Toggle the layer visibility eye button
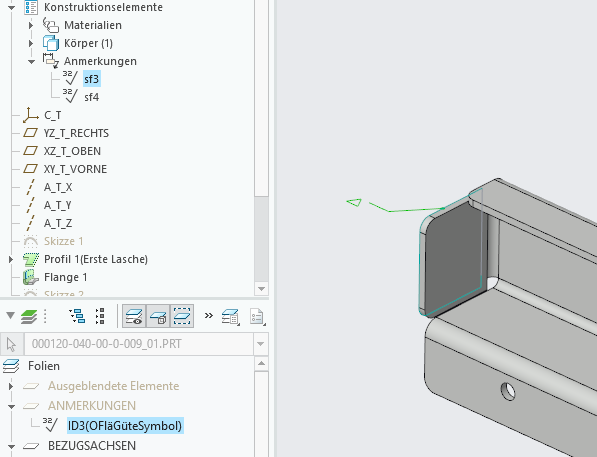This screenshot has height=457, width=597. pos(134,316)
